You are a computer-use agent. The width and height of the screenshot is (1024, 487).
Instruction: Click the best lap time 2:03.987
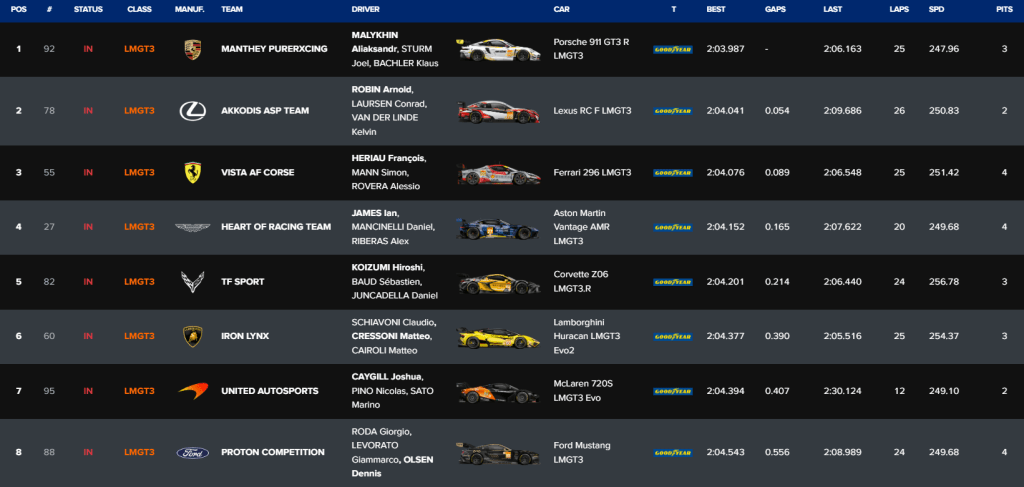point(726,49)
